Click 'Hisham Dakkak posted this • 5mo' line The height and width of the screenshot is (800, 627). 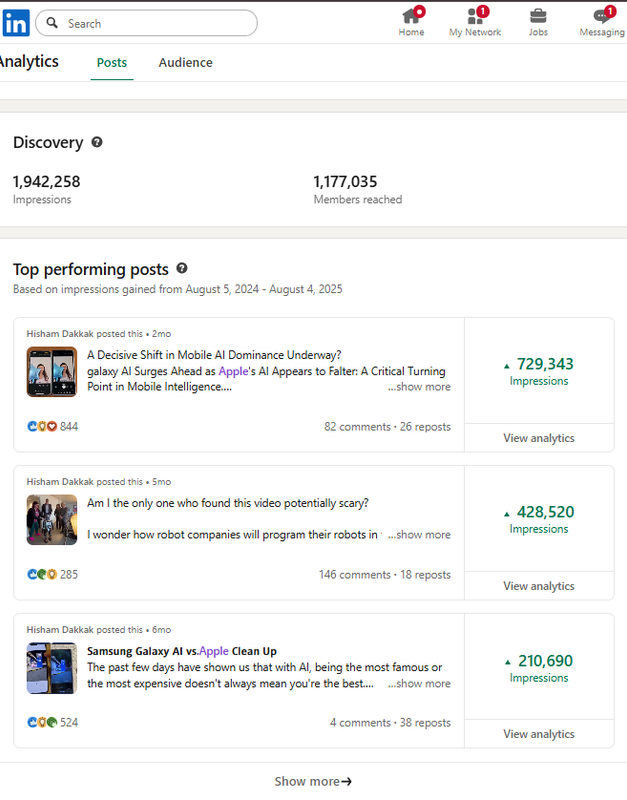(x=98, y=482)
